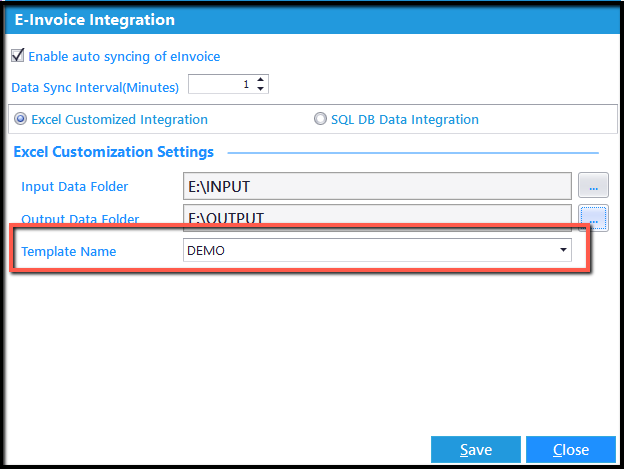624x469 pixels.
Task: Toggle Enable auto syncing of eInvoice checkbox
Action: [18, 56]
